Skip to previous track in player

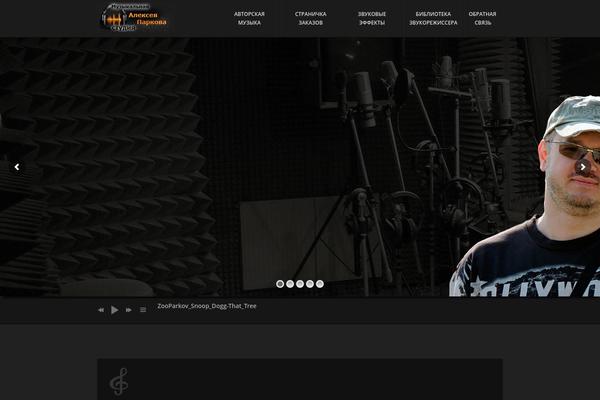(101, 310)
